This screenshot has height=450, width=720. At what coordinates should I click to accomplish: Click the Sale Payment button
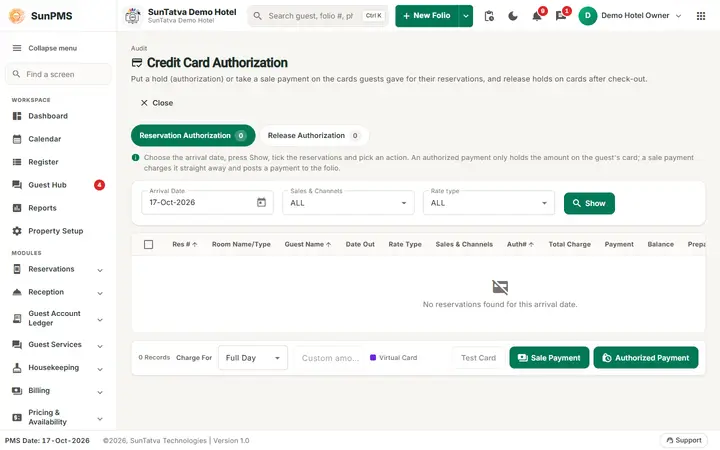(549, 358)
